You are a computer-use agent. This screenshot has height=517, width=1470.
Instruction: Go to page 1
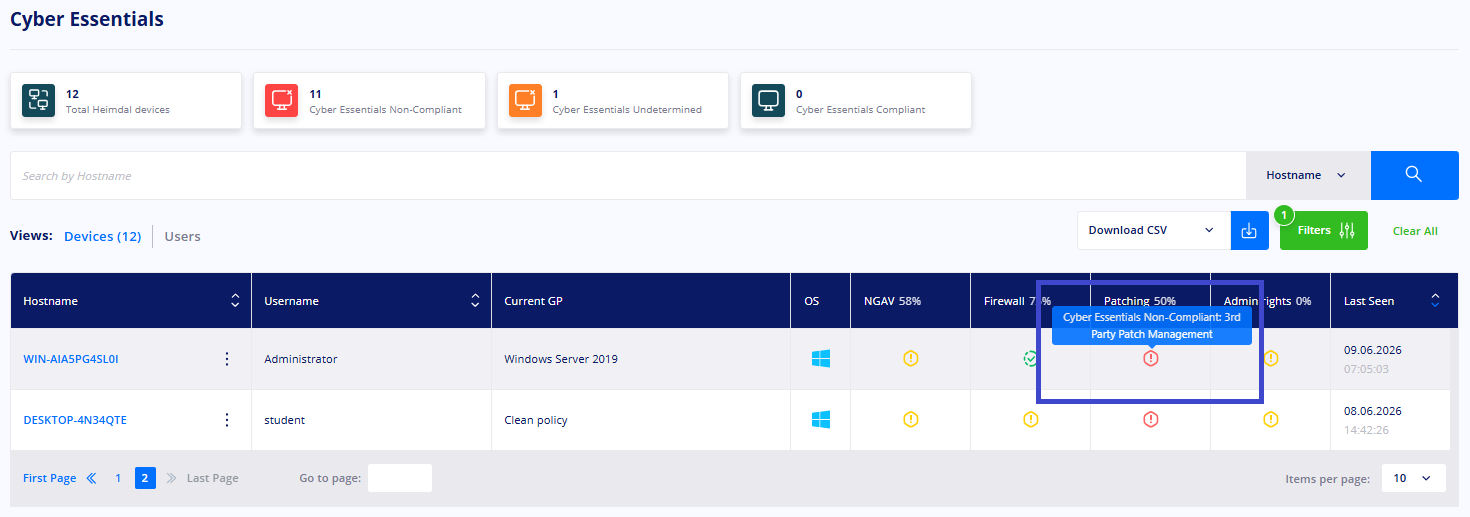tap(118, 478)
